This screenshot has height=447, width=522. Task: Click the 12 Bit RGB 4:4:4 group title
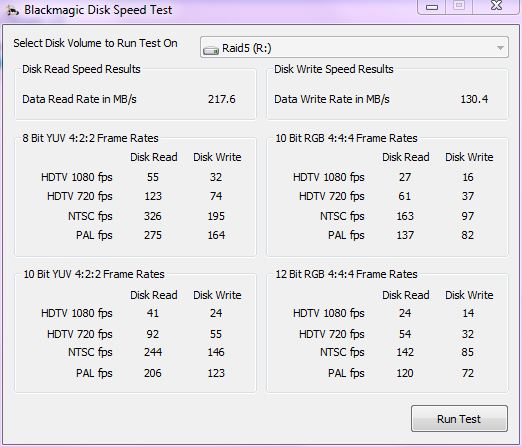click(346, 274)
